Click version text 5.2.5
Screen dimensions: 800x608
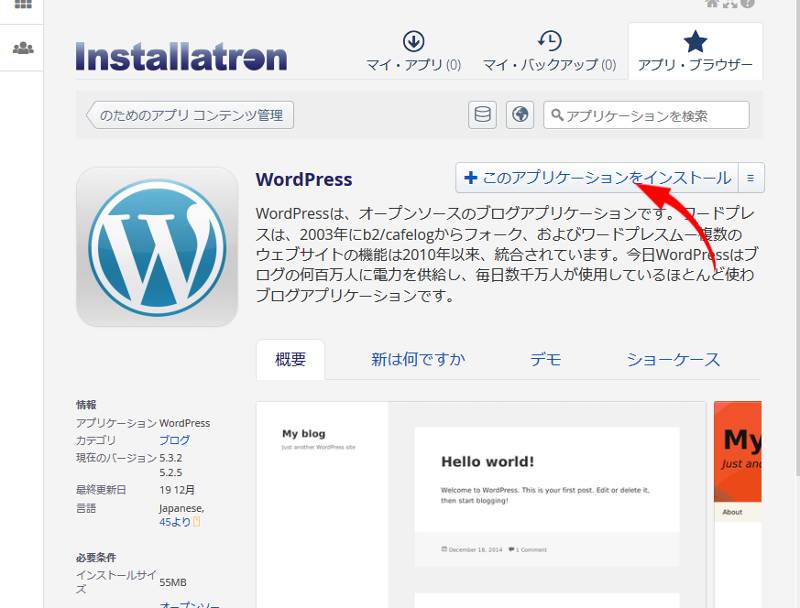coord(170,472)
